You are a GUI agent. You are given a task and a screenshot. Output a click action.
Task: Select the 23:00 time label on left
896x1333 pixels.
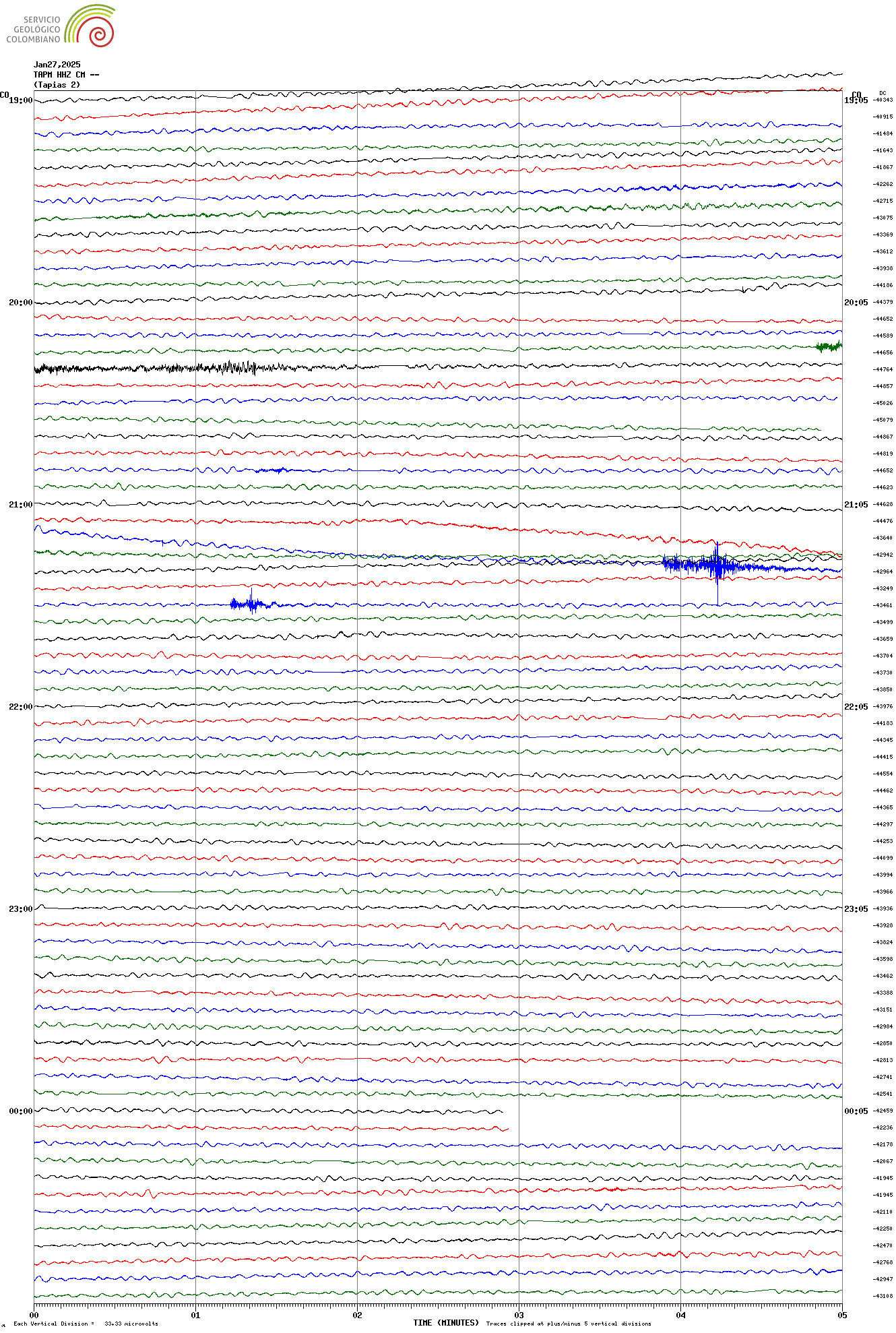point(20,909)
